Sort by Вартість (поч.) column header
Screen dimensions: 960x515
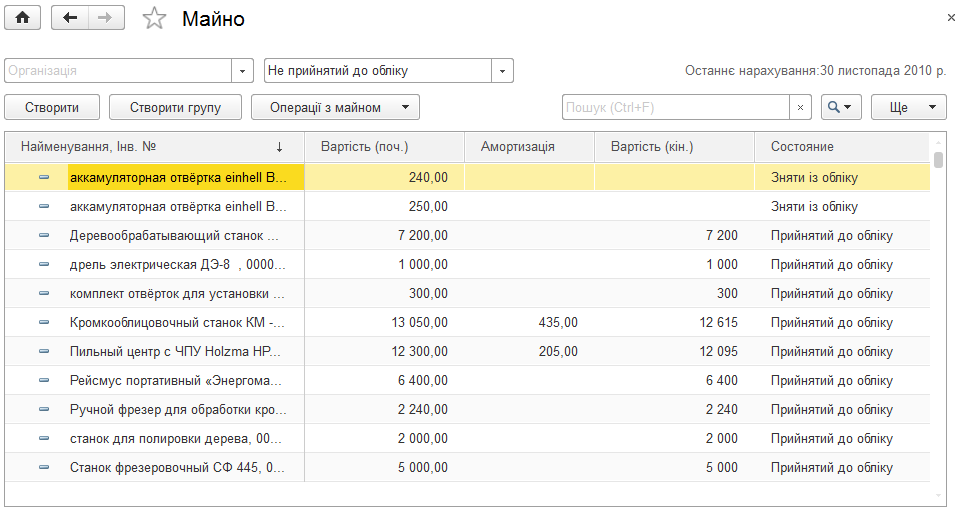tap(384, 147)
